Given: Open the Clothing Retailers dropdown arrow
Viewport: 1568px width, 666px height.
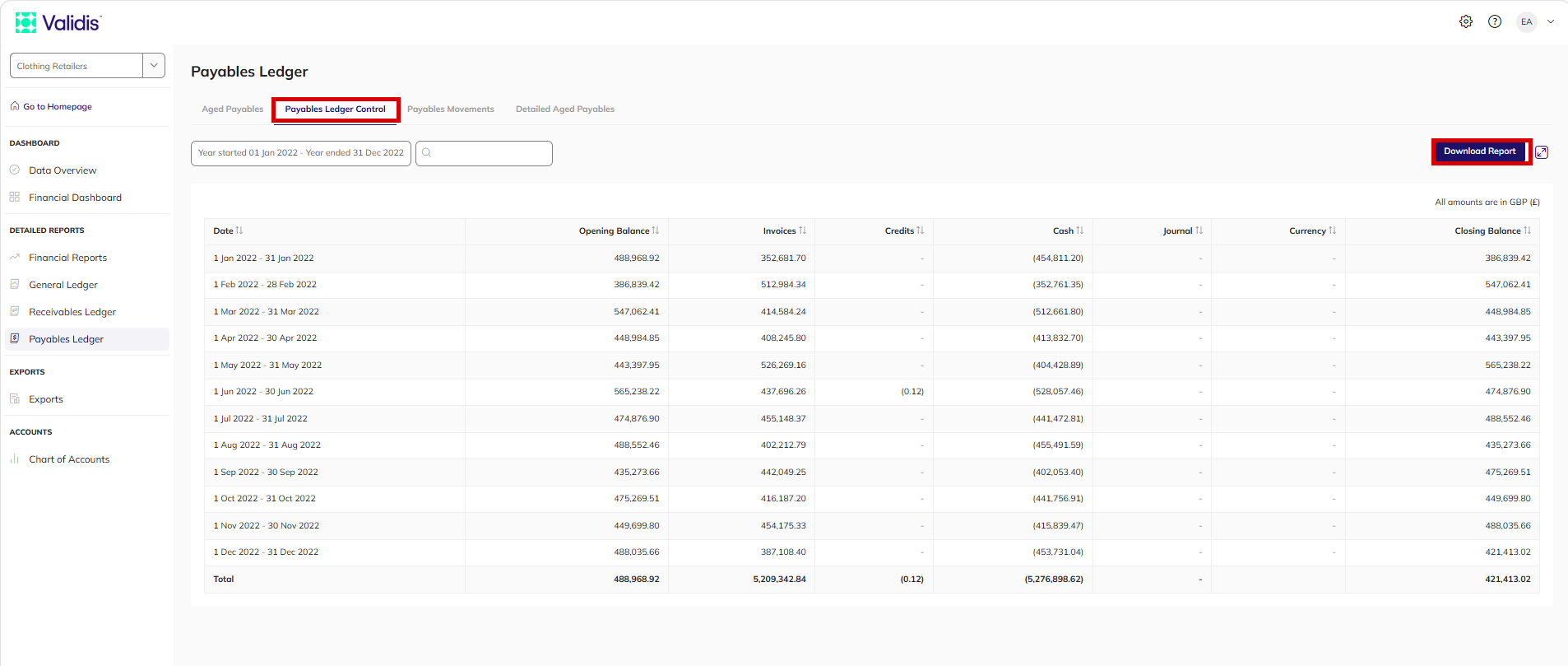Looking at the screenshot, I should [154, 66].
